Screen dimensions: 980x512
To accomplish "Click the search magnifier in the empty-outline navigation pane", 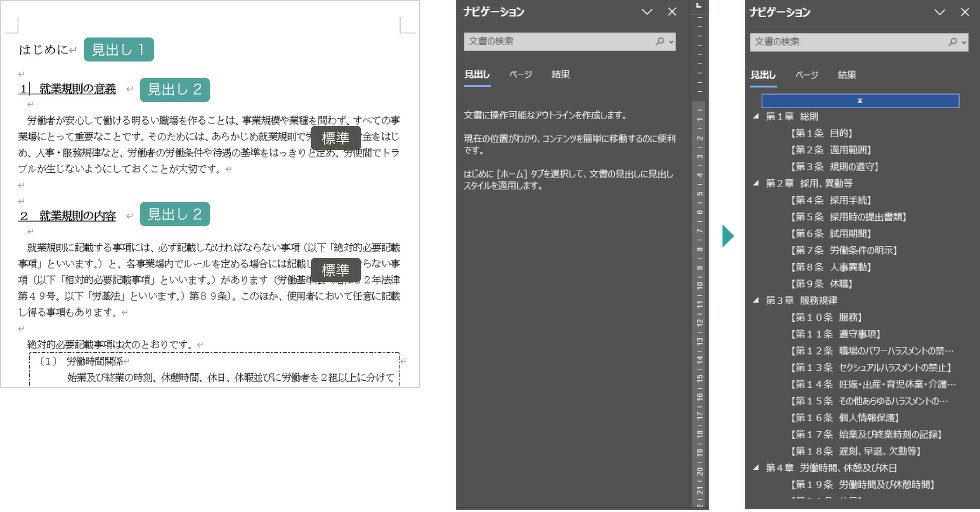I will (x=660, y=42).
